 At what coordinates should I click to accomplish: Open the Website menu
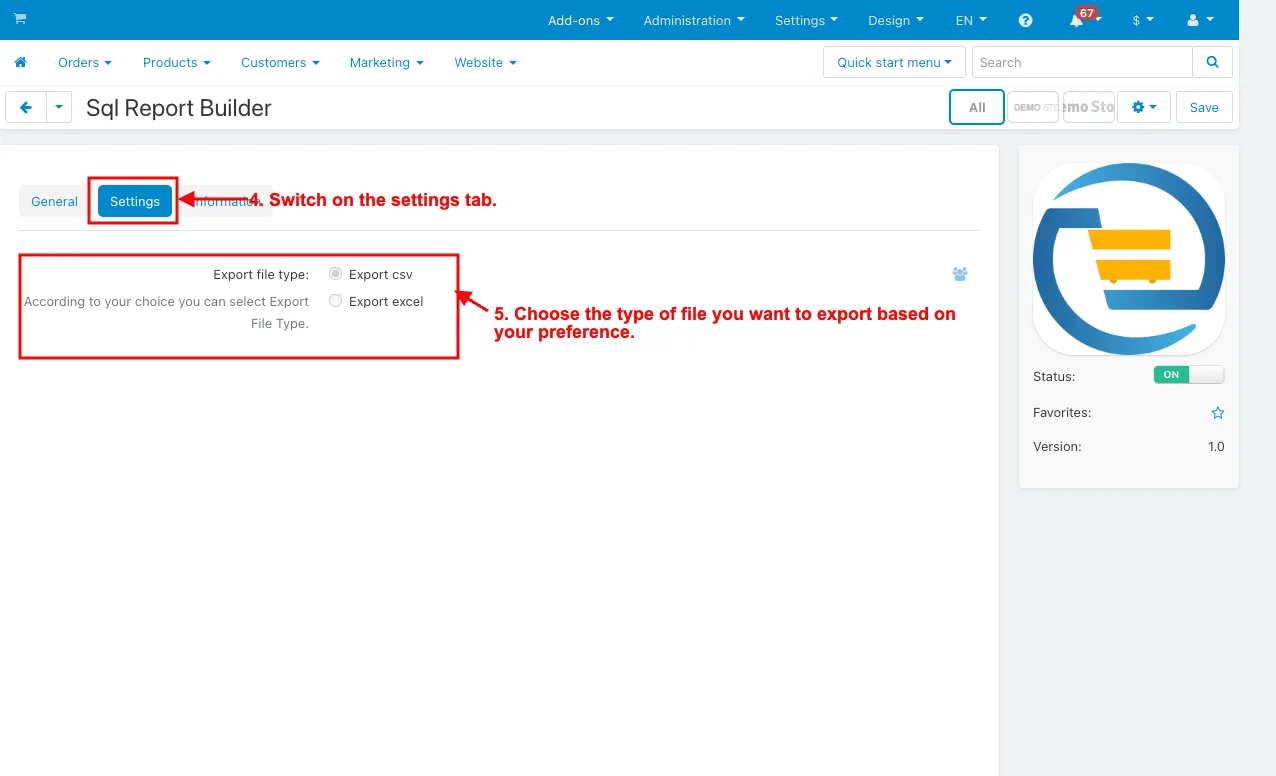486,62
